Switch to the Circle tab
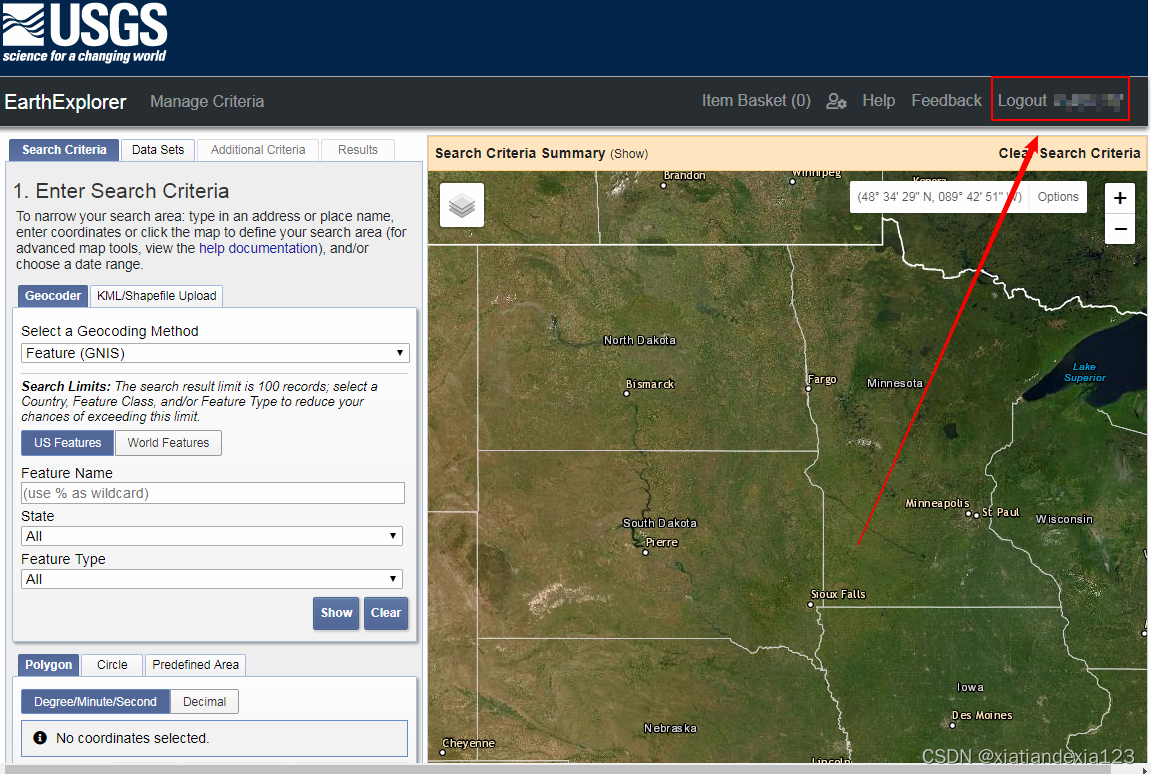 [x=112, y=665]
